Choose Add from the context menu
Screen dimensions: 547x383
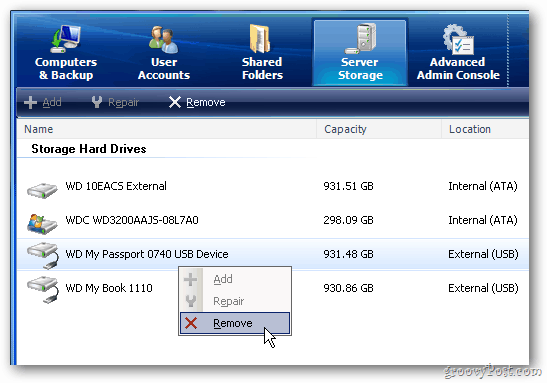235,279
